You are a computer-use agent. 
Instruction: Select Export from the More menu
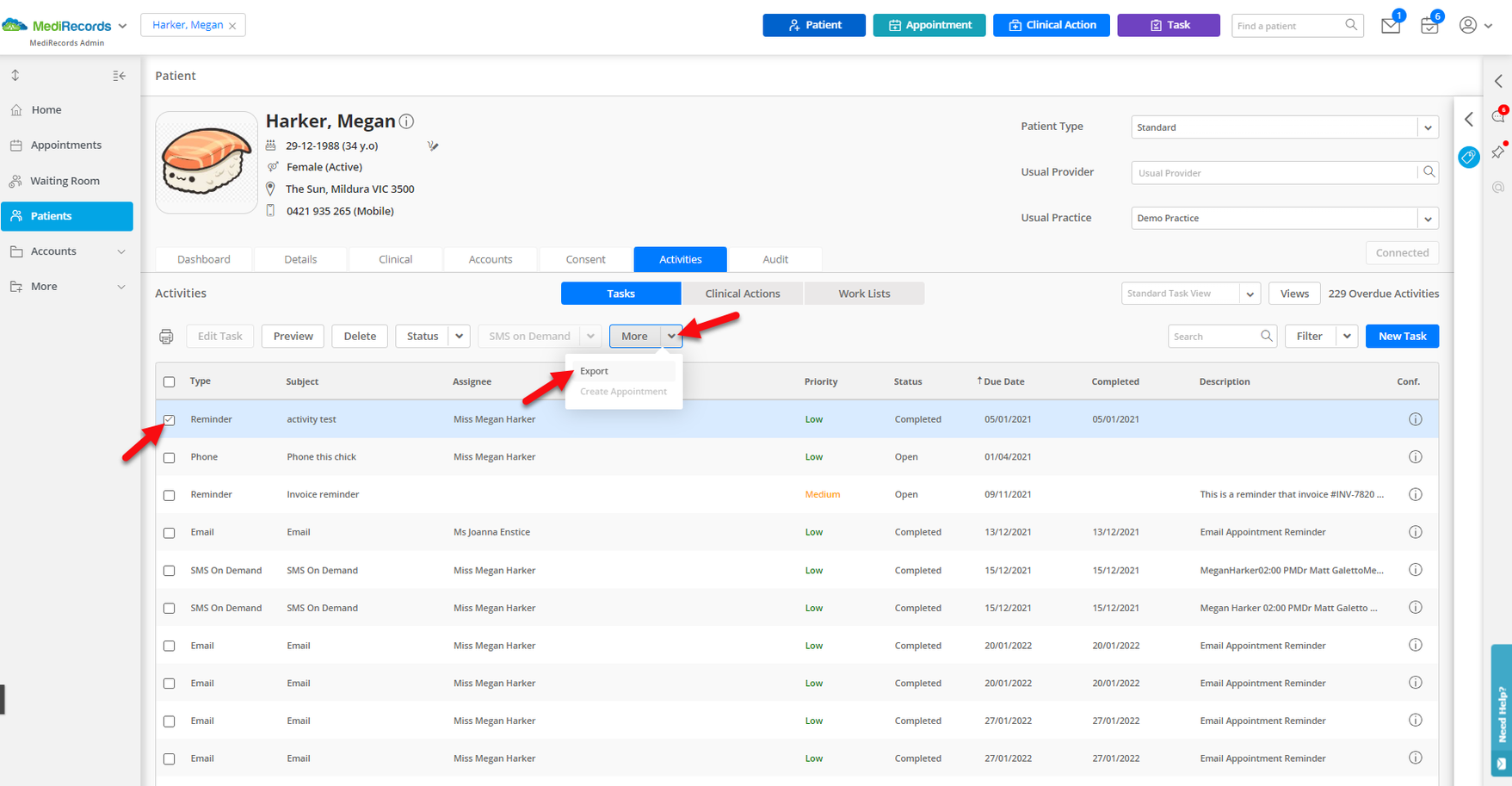click(594, 371)
